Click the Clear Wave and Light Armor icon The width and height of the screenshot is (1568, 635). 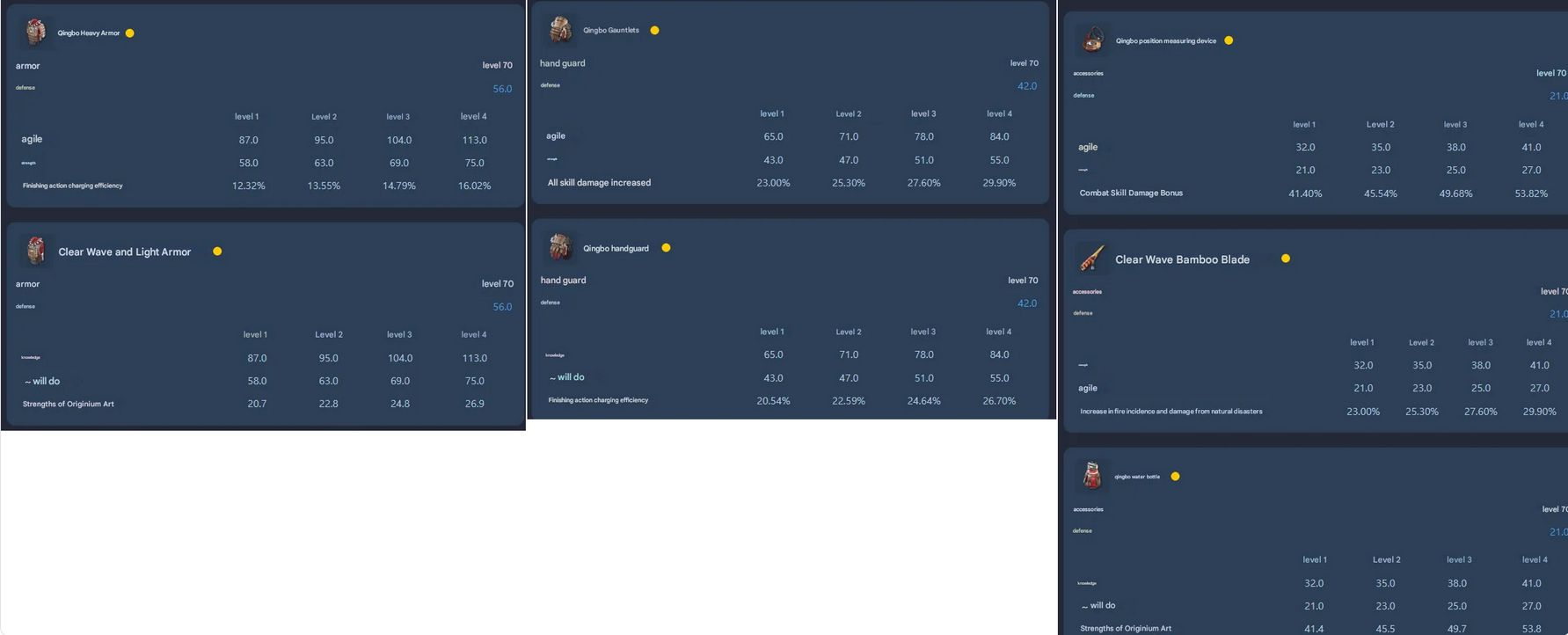[36, 251]
